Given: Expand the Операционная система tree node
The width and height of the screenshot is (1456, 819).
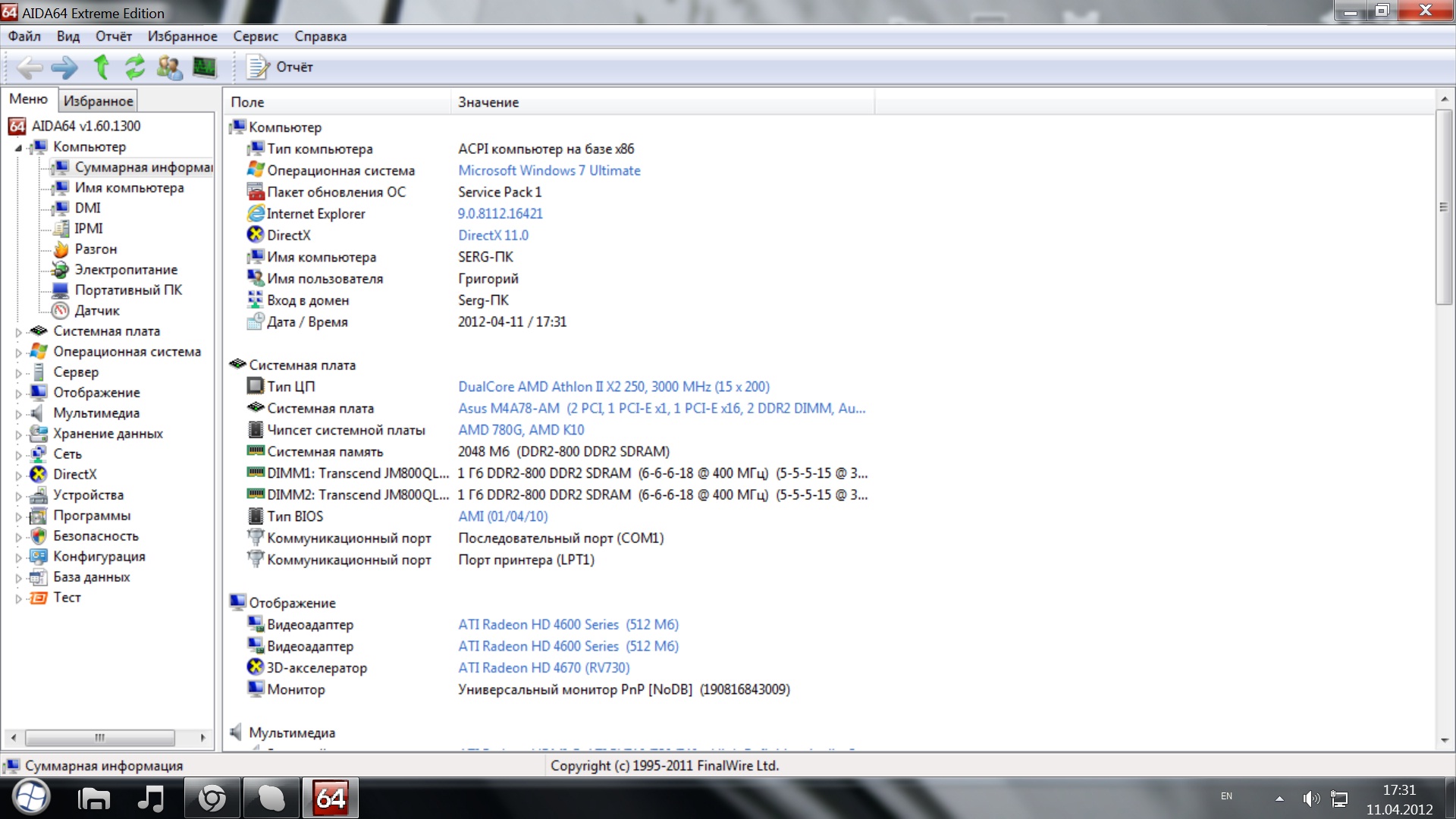Looking at the screenshot, I should point(19,353).
